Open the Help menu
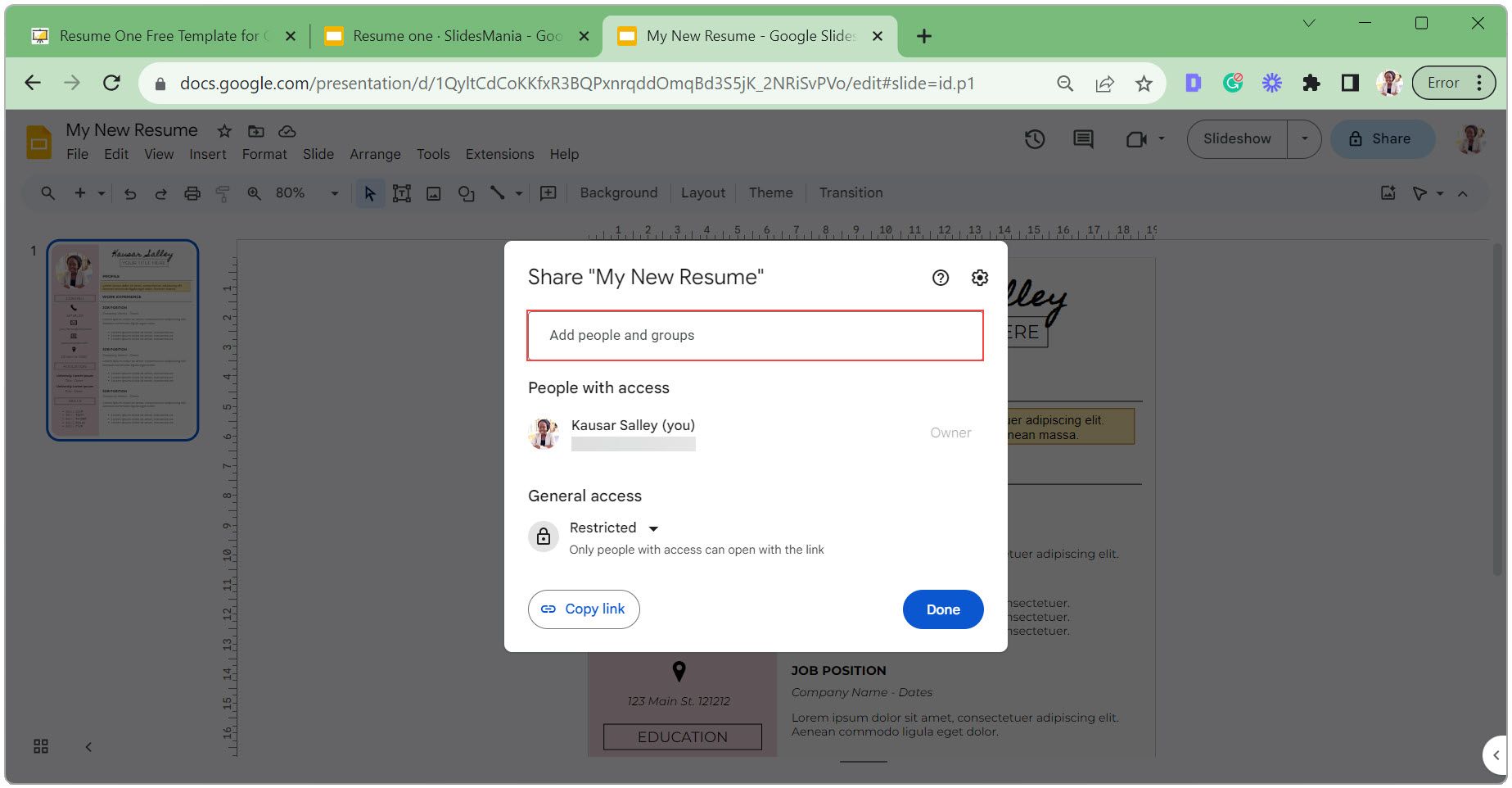The width and height of the screenshot is (1512, 788). click(564, 154)
